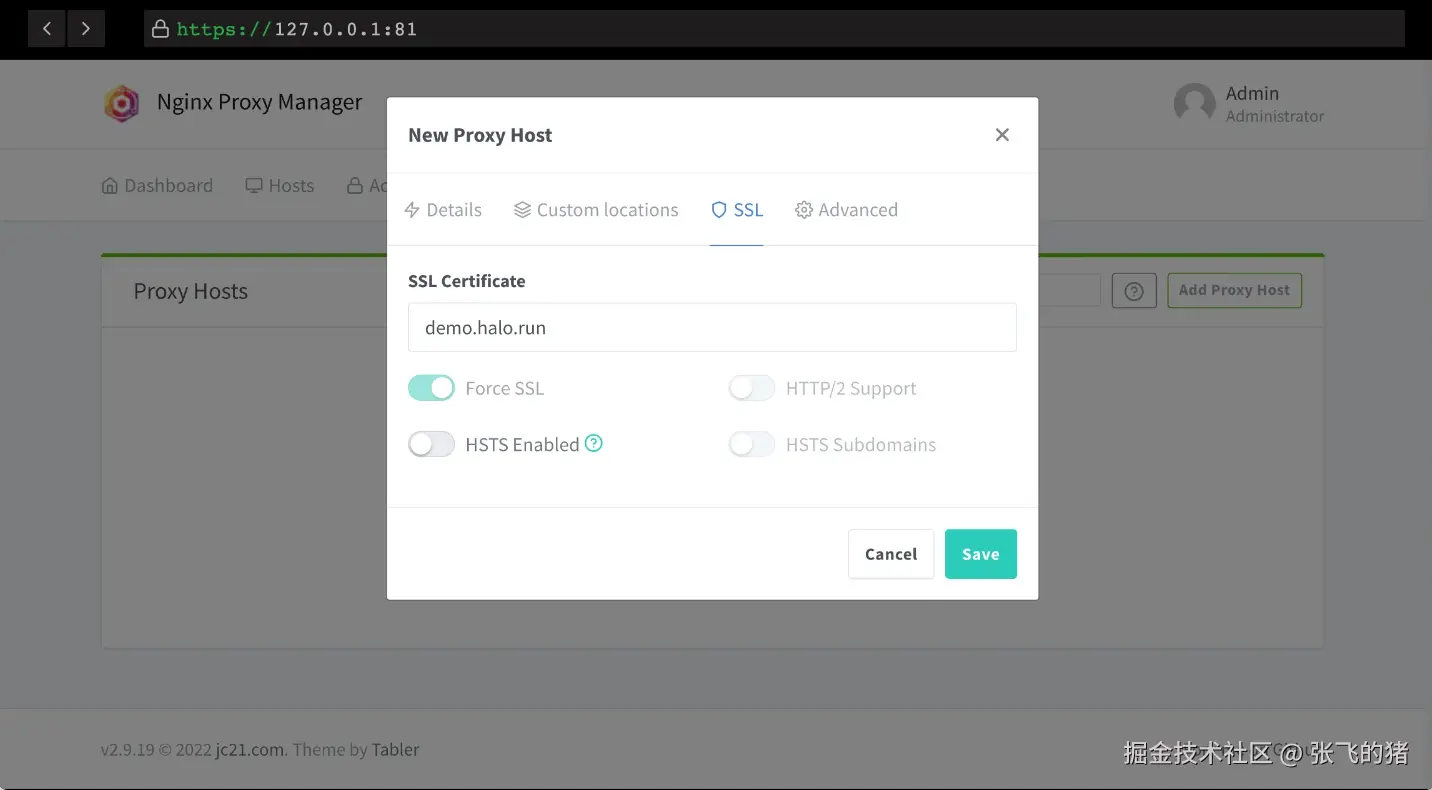The width and height of the screenshot is (1432, 790).
Task: Click the Admin username text
Action: point(1252,93)
